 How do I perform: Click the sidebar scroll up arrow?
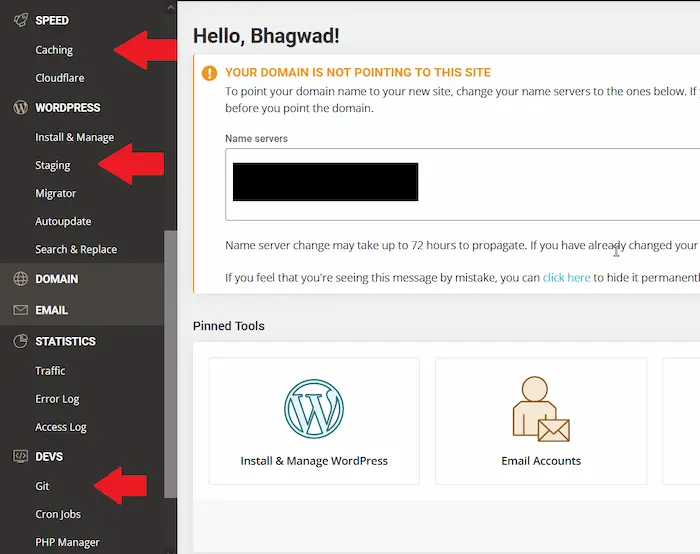click(x=171, y=7)
